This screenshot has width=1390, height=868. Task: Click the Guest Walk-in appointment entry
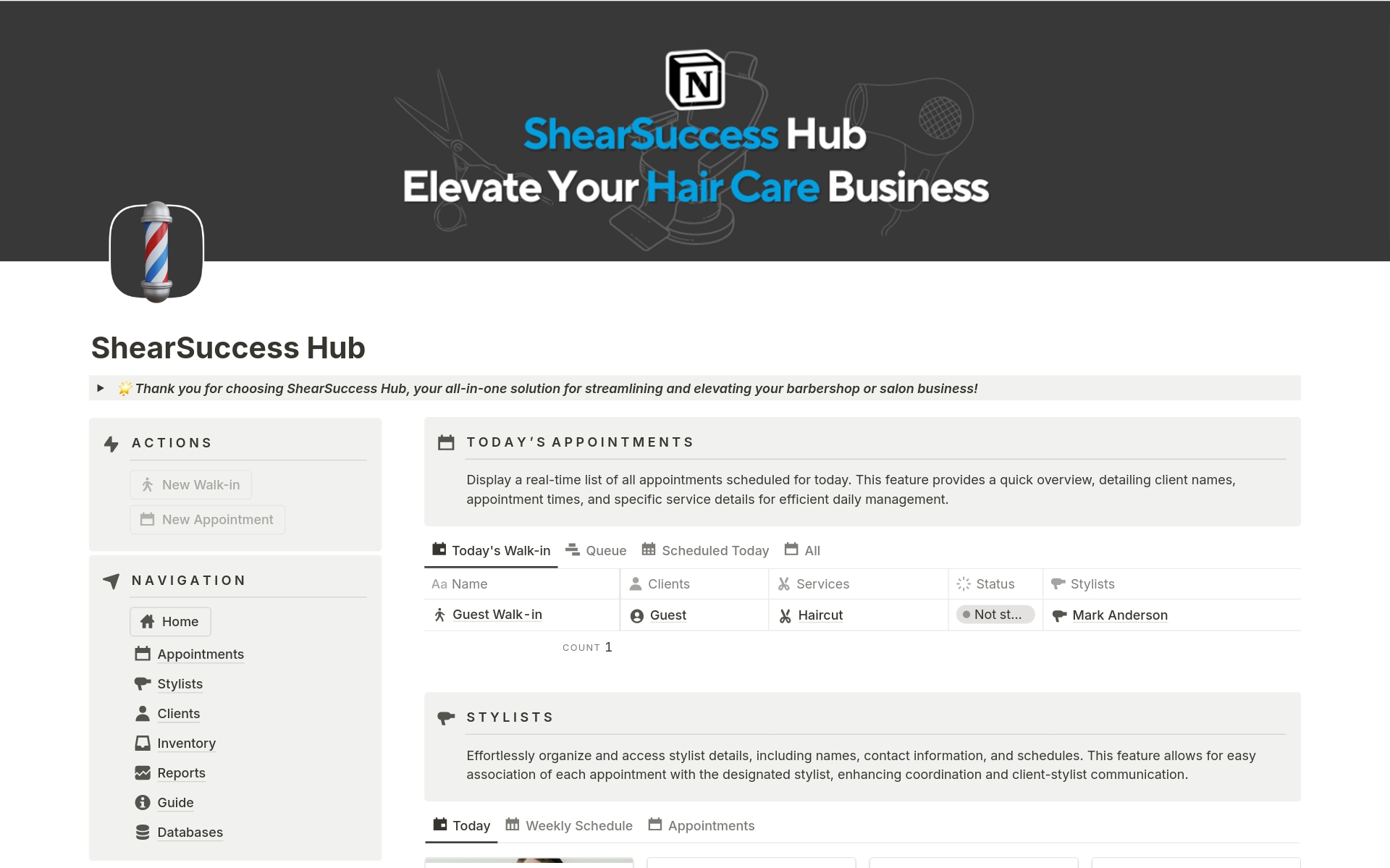click(x=497, y=614)
